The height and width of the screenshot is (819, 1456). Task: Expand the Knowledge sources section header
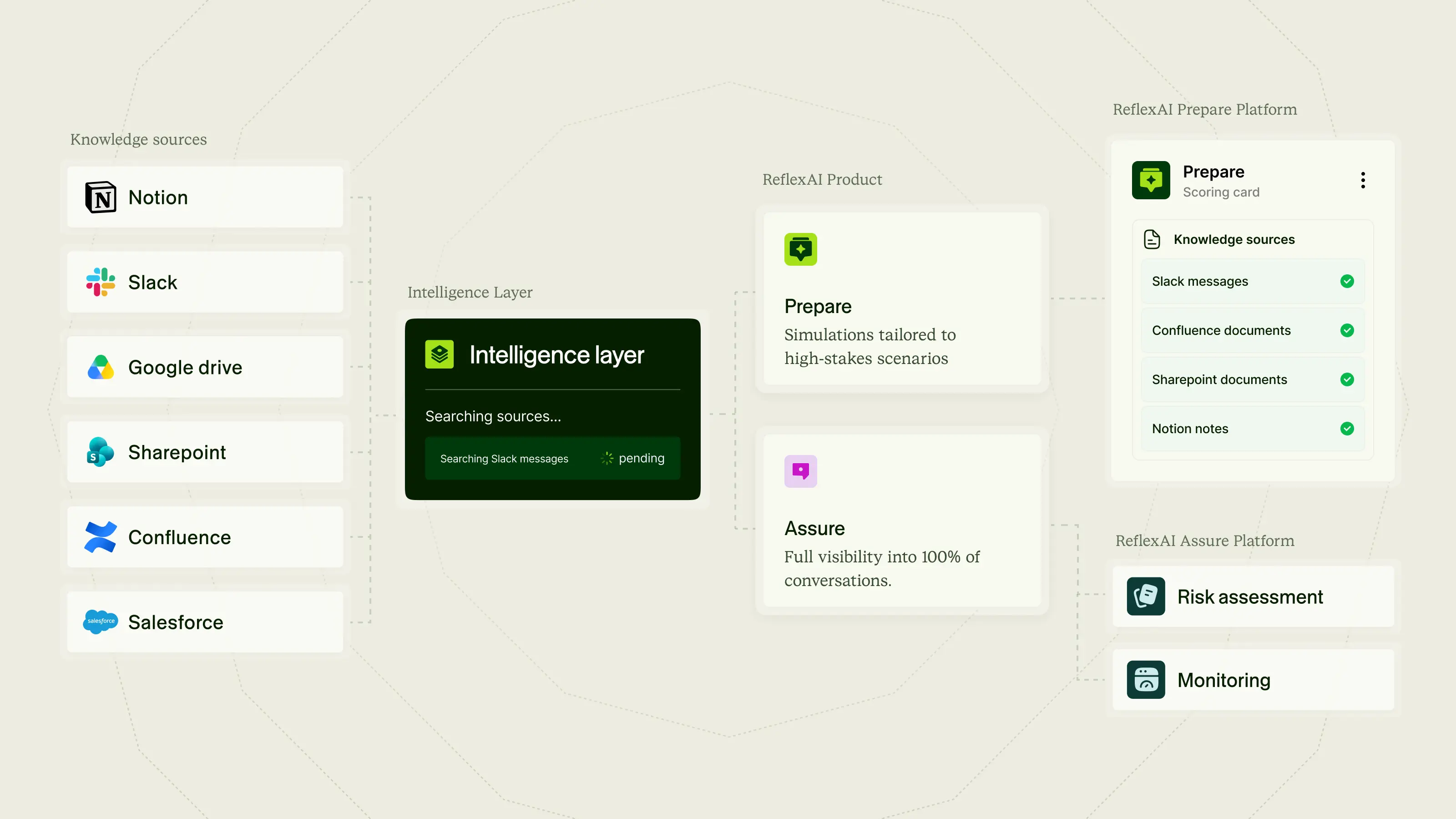[1234, 240]
